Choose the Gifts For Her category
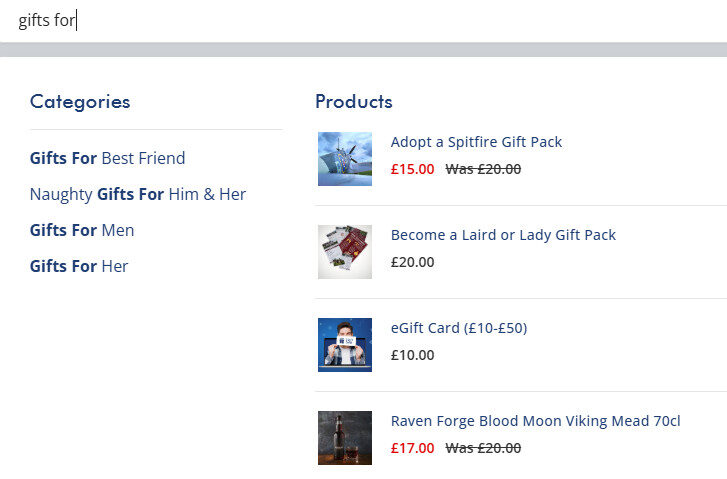727x479 pixels. coord(79,266)
